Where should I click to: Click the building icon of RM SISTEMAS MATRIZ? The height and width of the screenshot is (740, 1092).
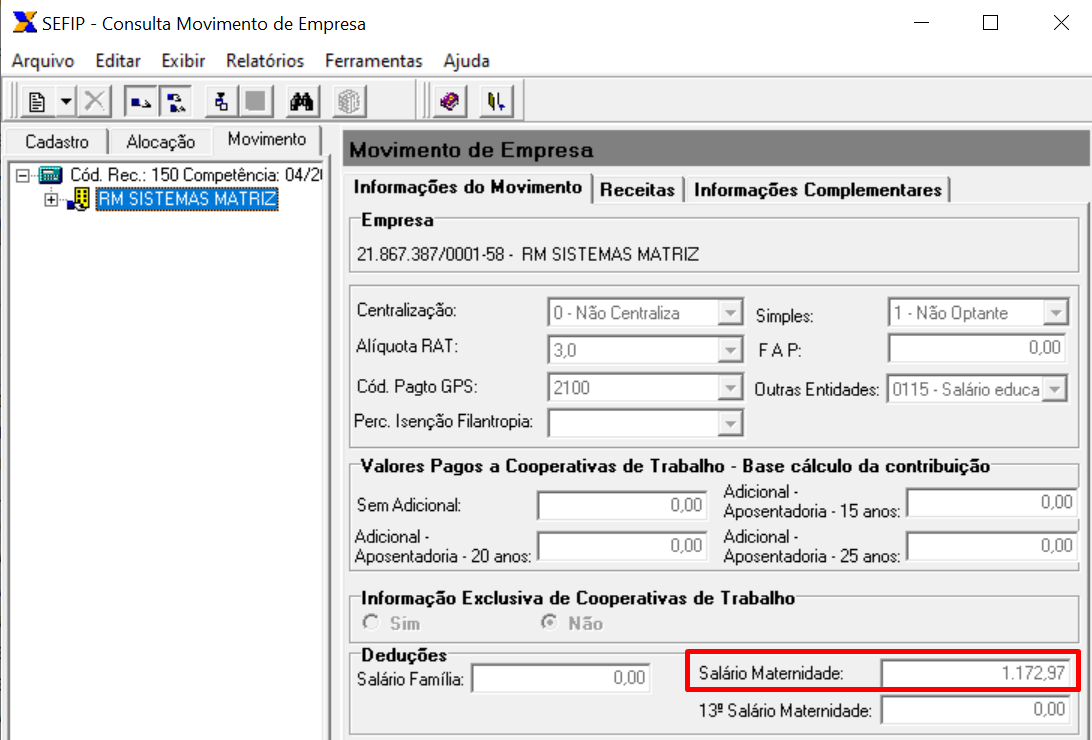click(79, 200)
